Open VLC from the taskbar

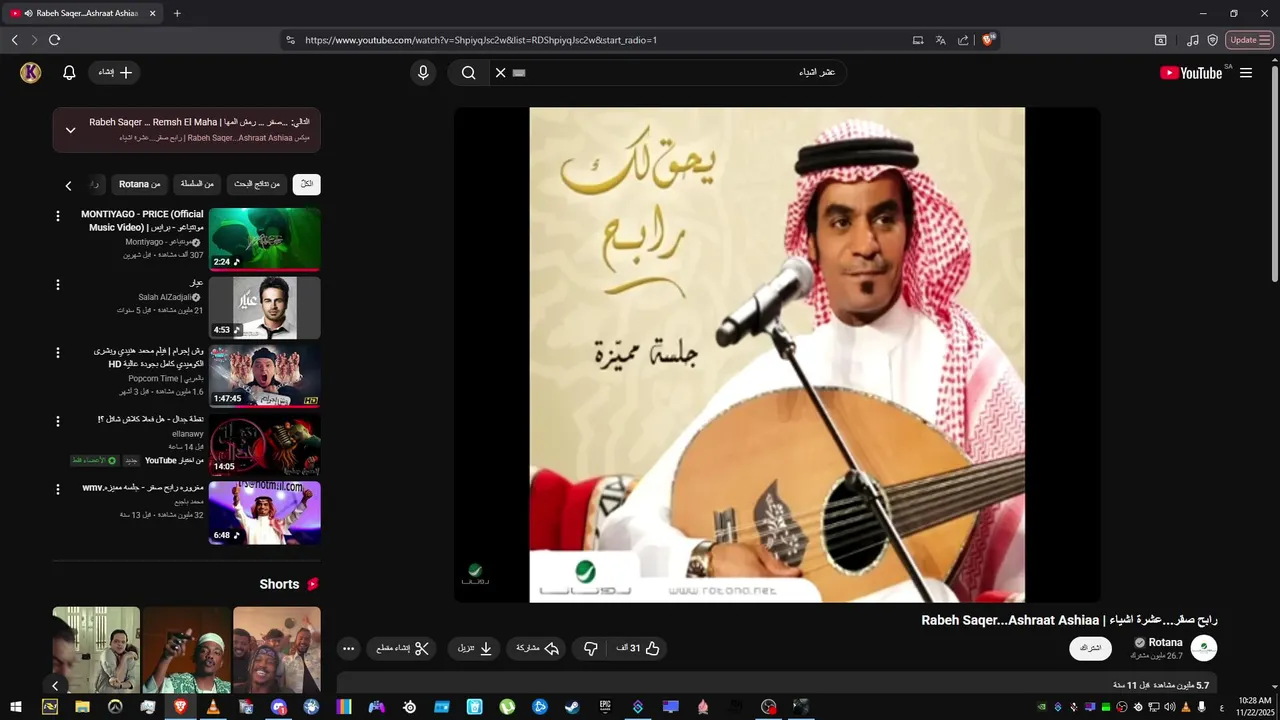click(x=212, y=707)
